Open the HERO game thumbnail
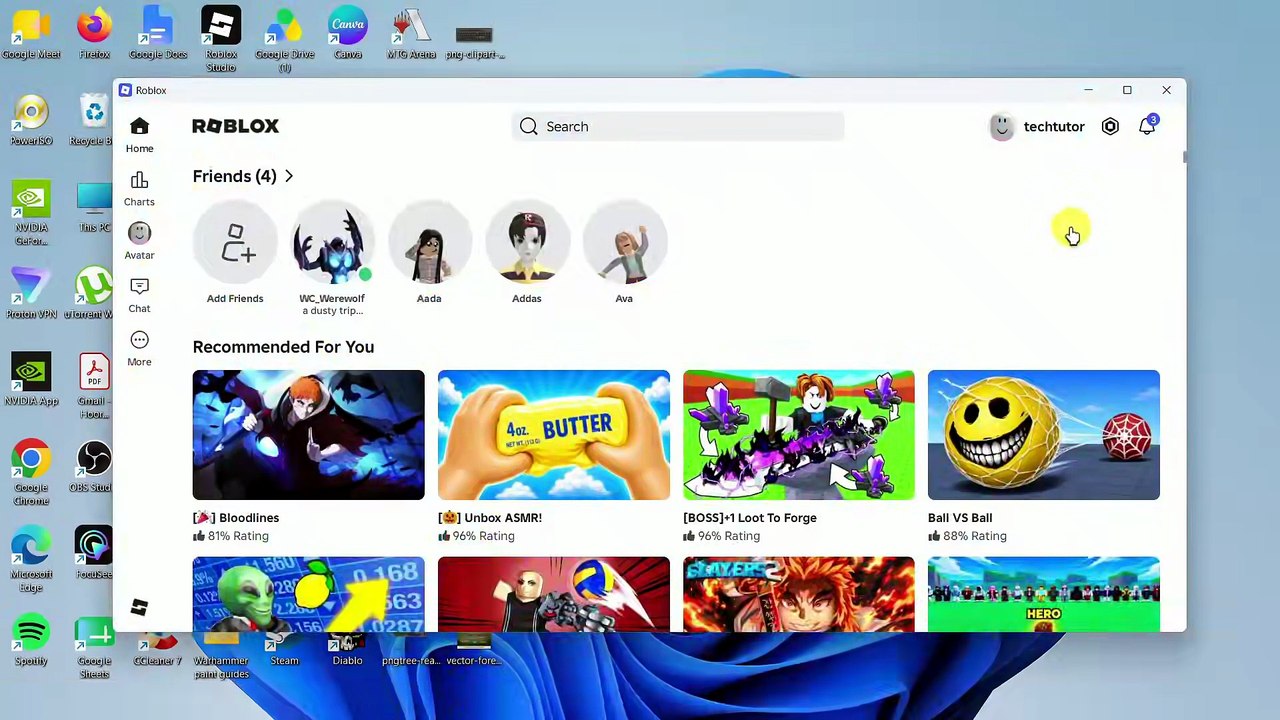This screenshot has width=1280, height=720. (x=1043, y=594)
